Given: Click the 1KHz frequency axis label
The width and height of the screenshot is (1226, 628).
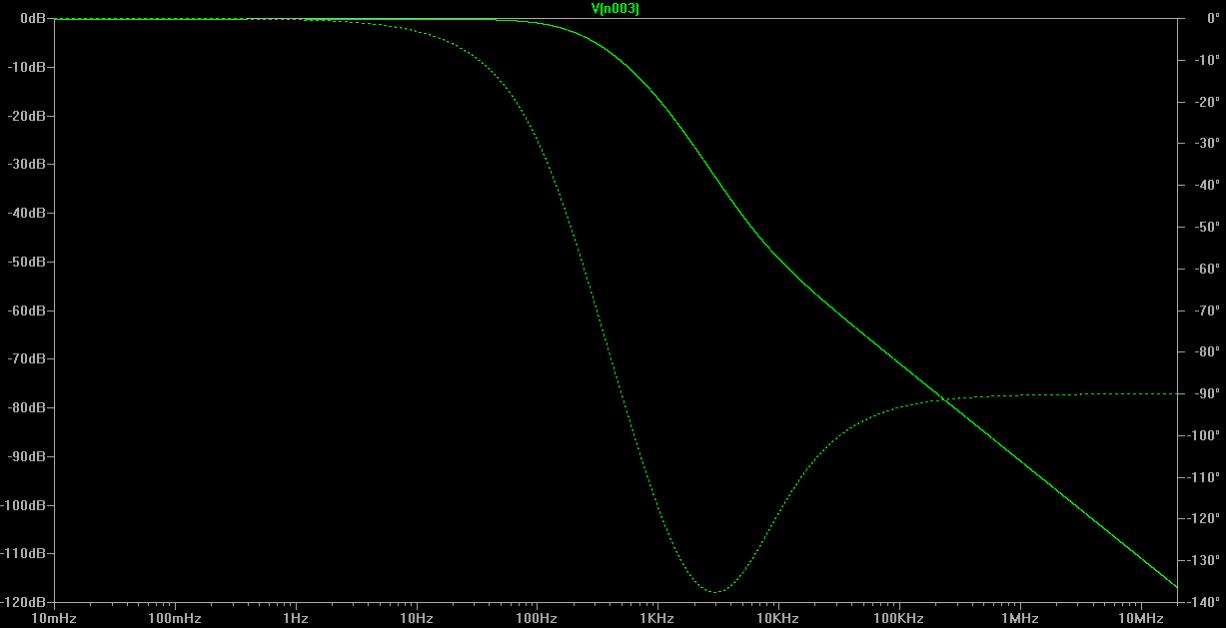Looking at the screenshot, I should tap(657, 619).
